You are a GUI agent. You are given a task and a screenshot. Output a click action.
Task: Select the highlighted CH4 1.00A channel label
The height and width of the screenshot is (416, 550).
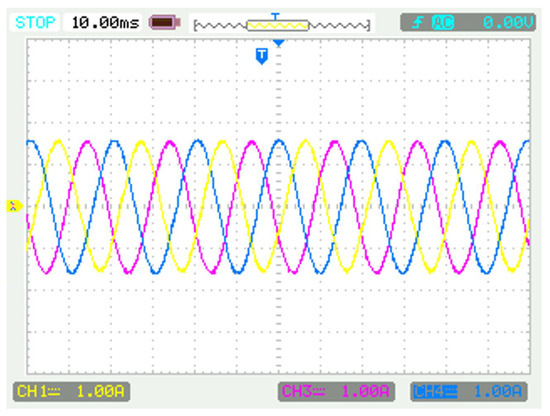tap(469, 391)
